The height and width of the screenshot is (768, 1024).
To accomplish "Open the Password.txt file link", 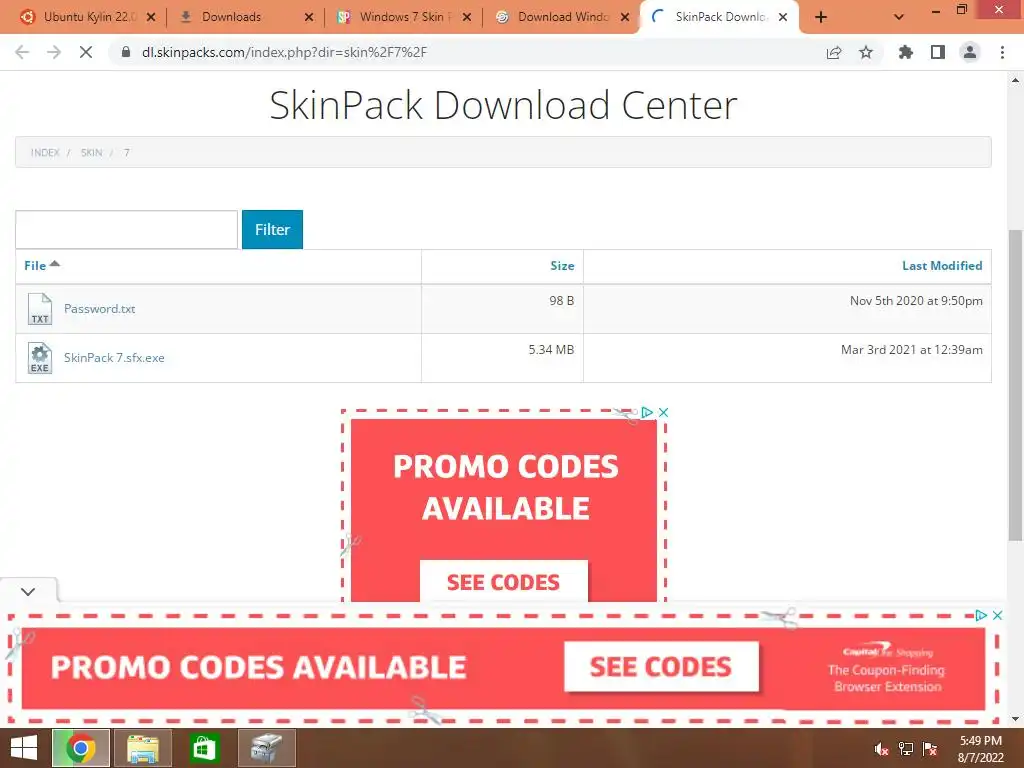I will coord(99,309).
